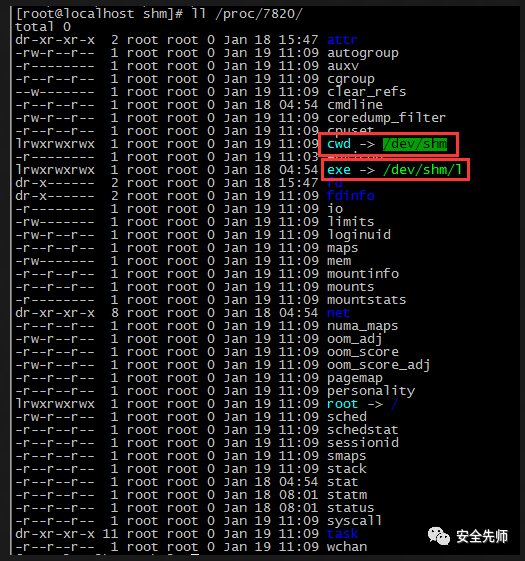Click the "statm" file name
The width and height of the screenshot is (525, 561).
347,495
